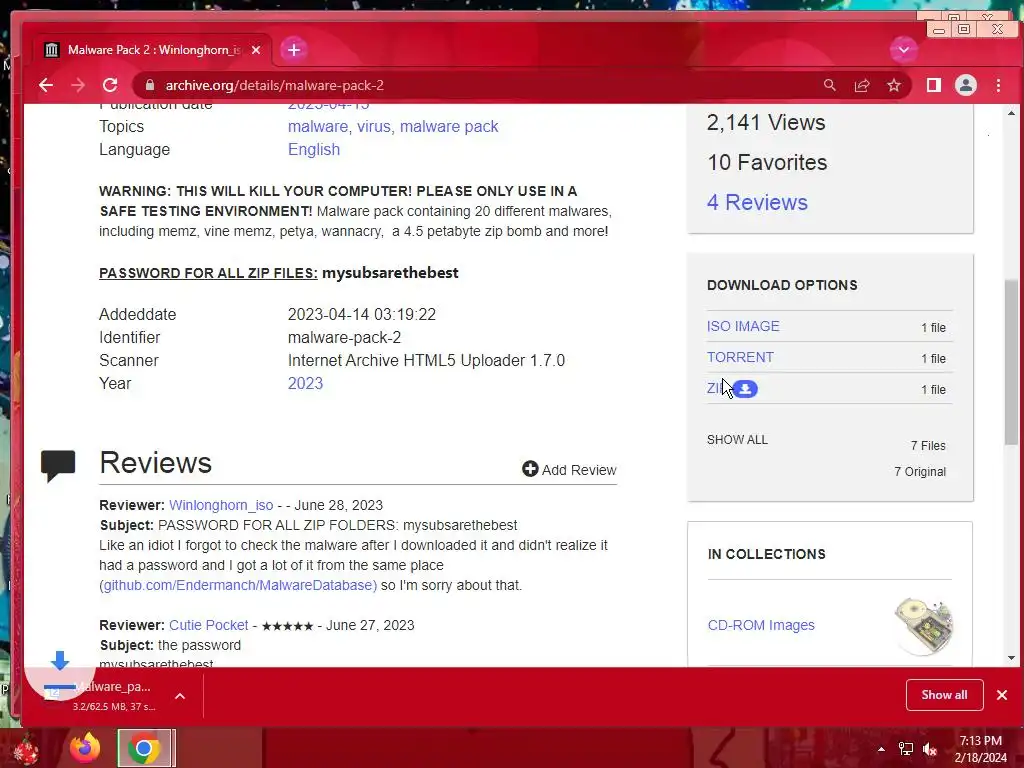Download the TORRENT option
The width and height of the screenshot is (1024, 768).
pos(740,357)
